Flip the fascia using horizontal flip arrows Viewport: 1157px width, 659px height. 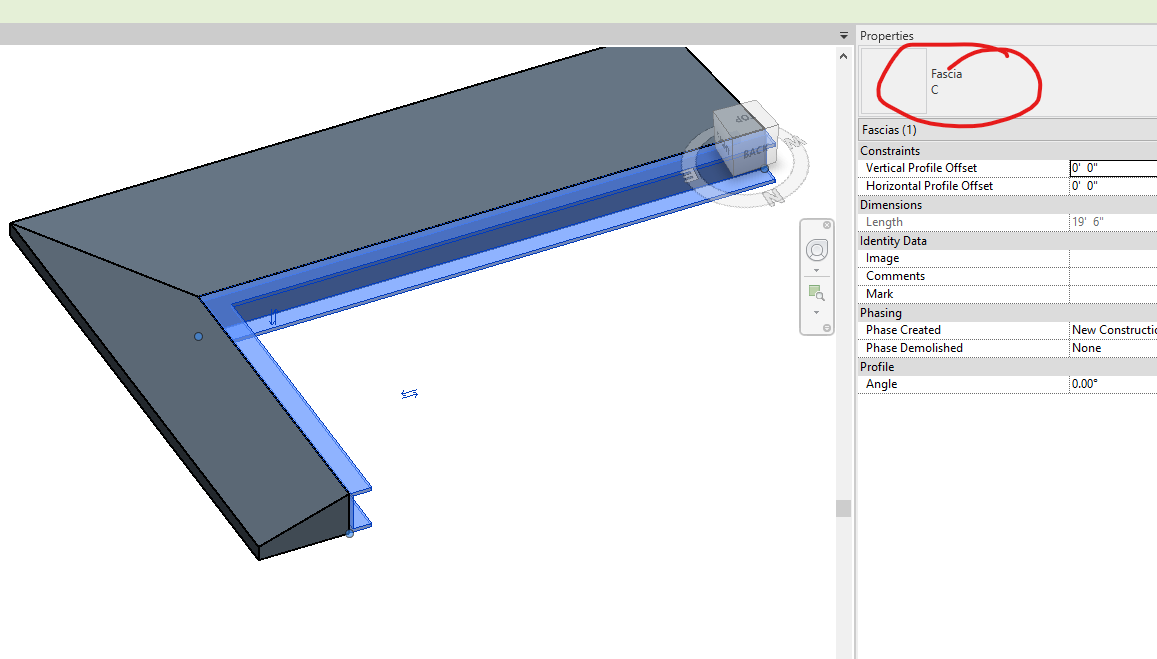click(410, 394)
